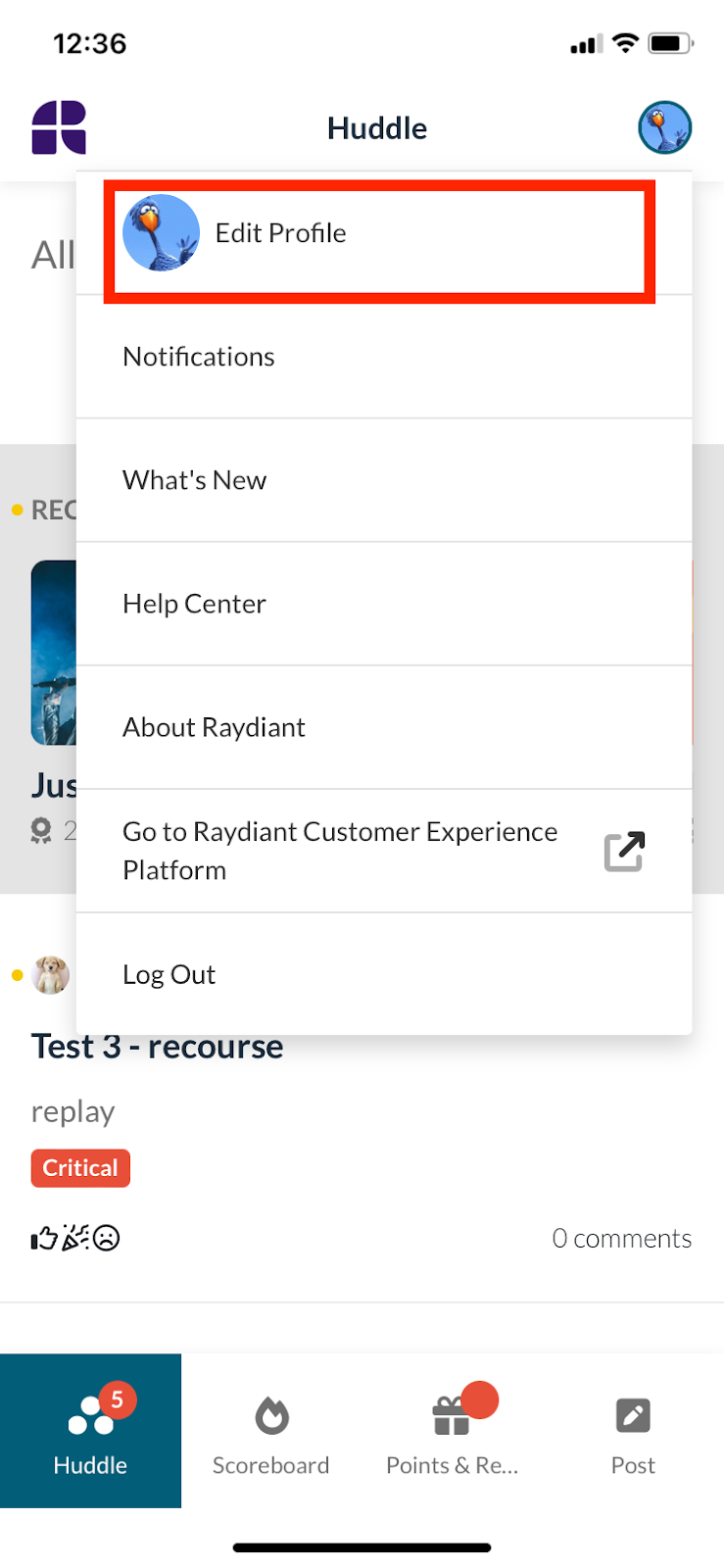
Task: Tap the thumbs up reaction icon
Action: (44, 1239)
